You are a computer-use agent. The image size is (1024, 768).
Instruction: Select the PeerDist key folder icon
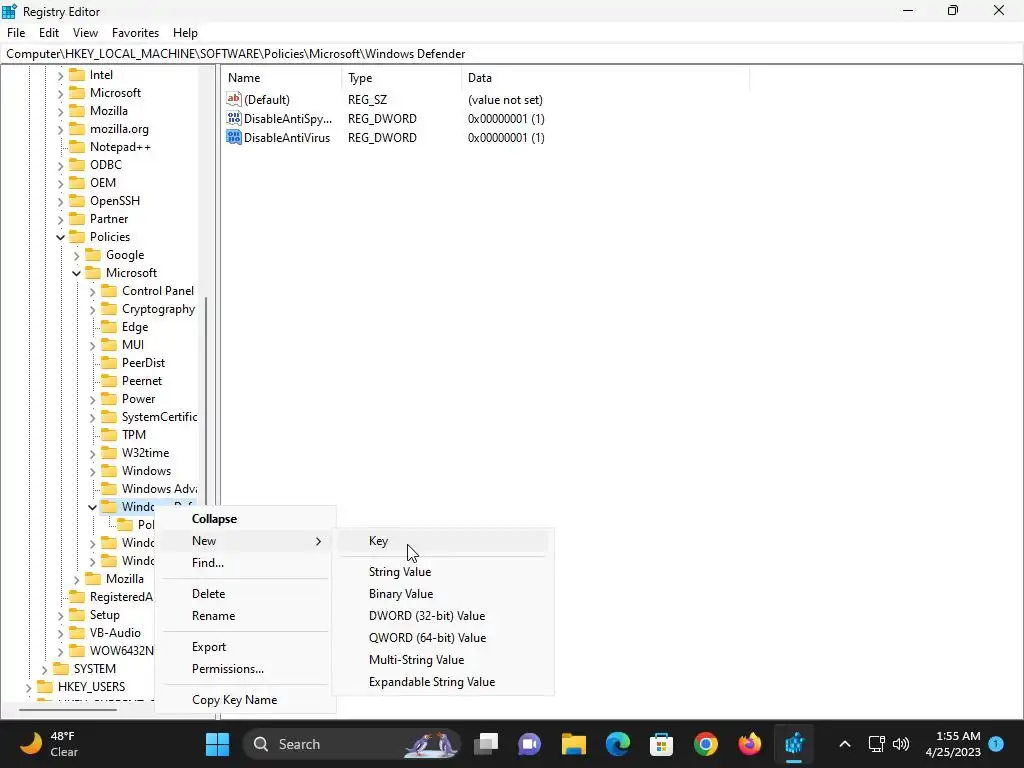(109, 362)
